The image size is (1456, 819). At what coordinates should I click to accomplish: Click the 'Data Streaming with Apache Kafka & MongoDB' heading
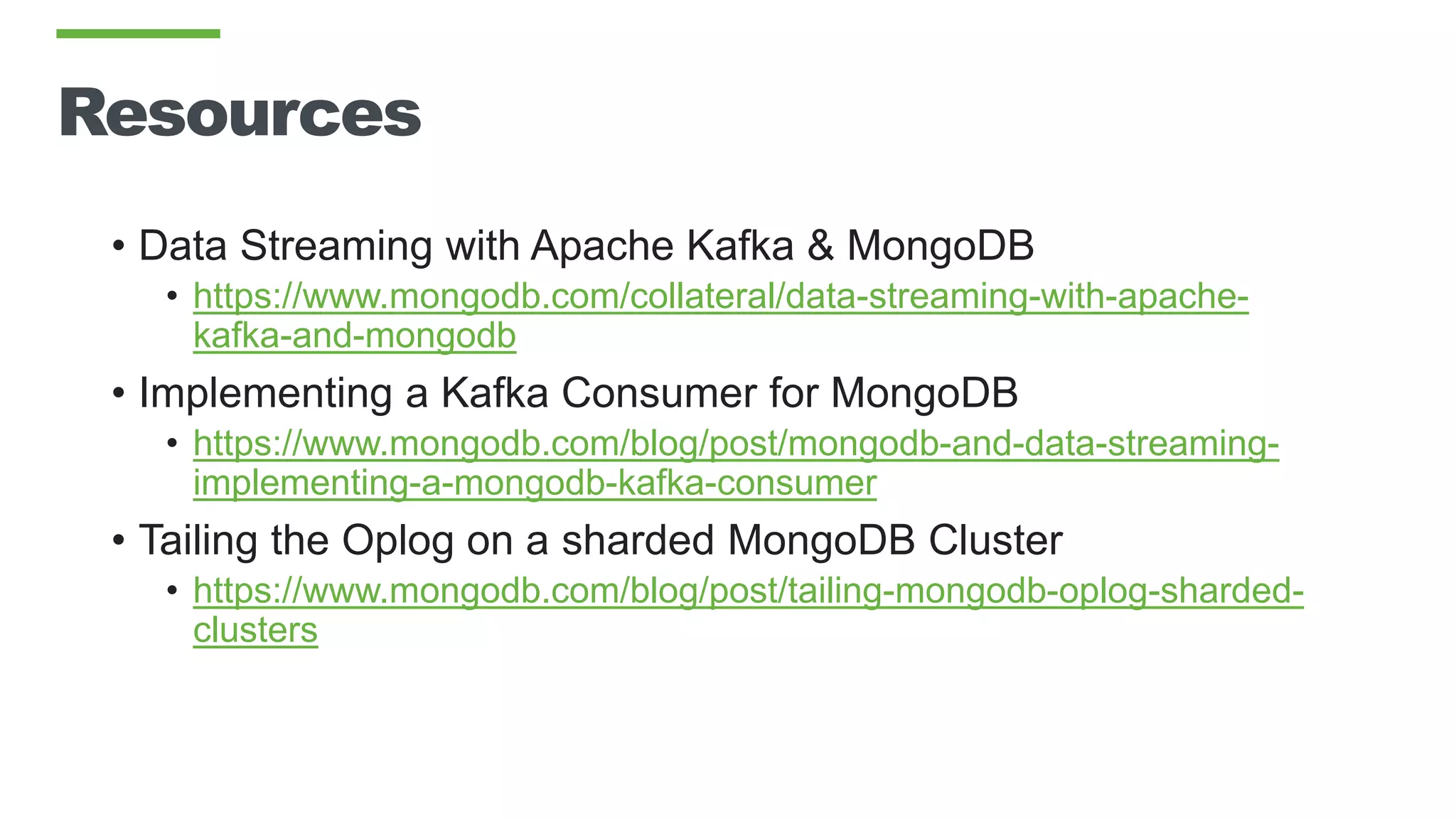pyautogui.click(x=586, y=246)
